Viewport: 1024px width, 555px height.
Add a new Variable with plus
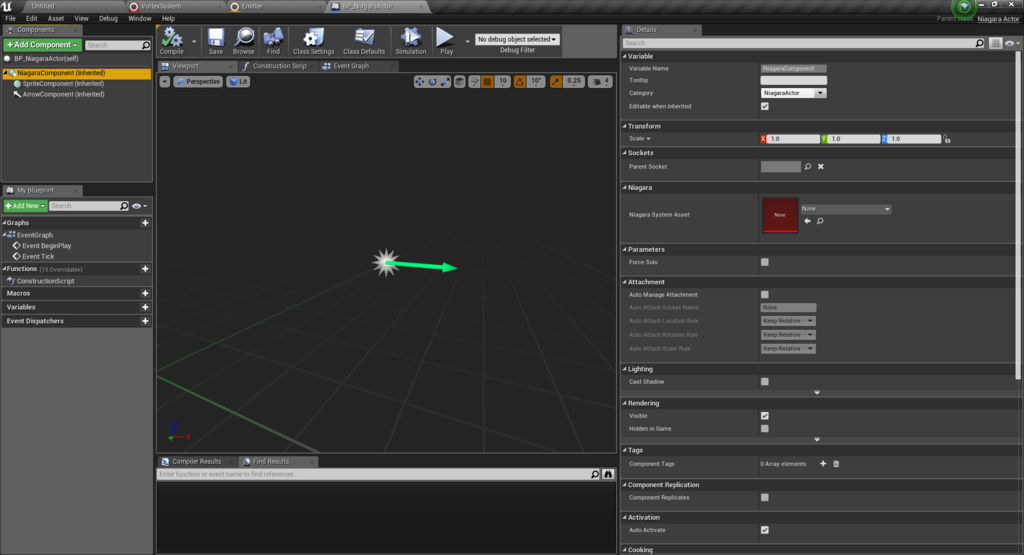(x=145, y=308)
